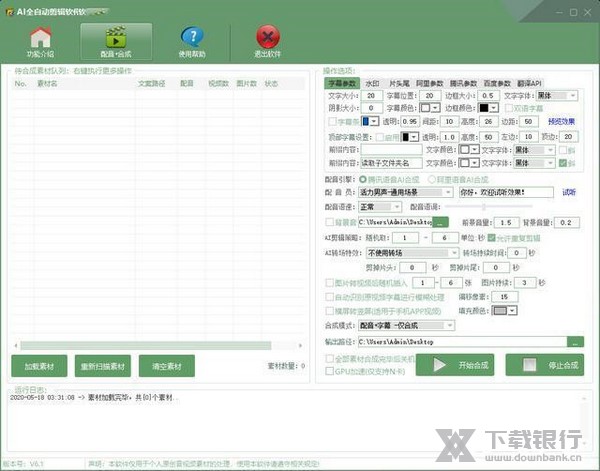
Task: Open the AI转场特效 transition dropdown
Action: click(412, 253)
